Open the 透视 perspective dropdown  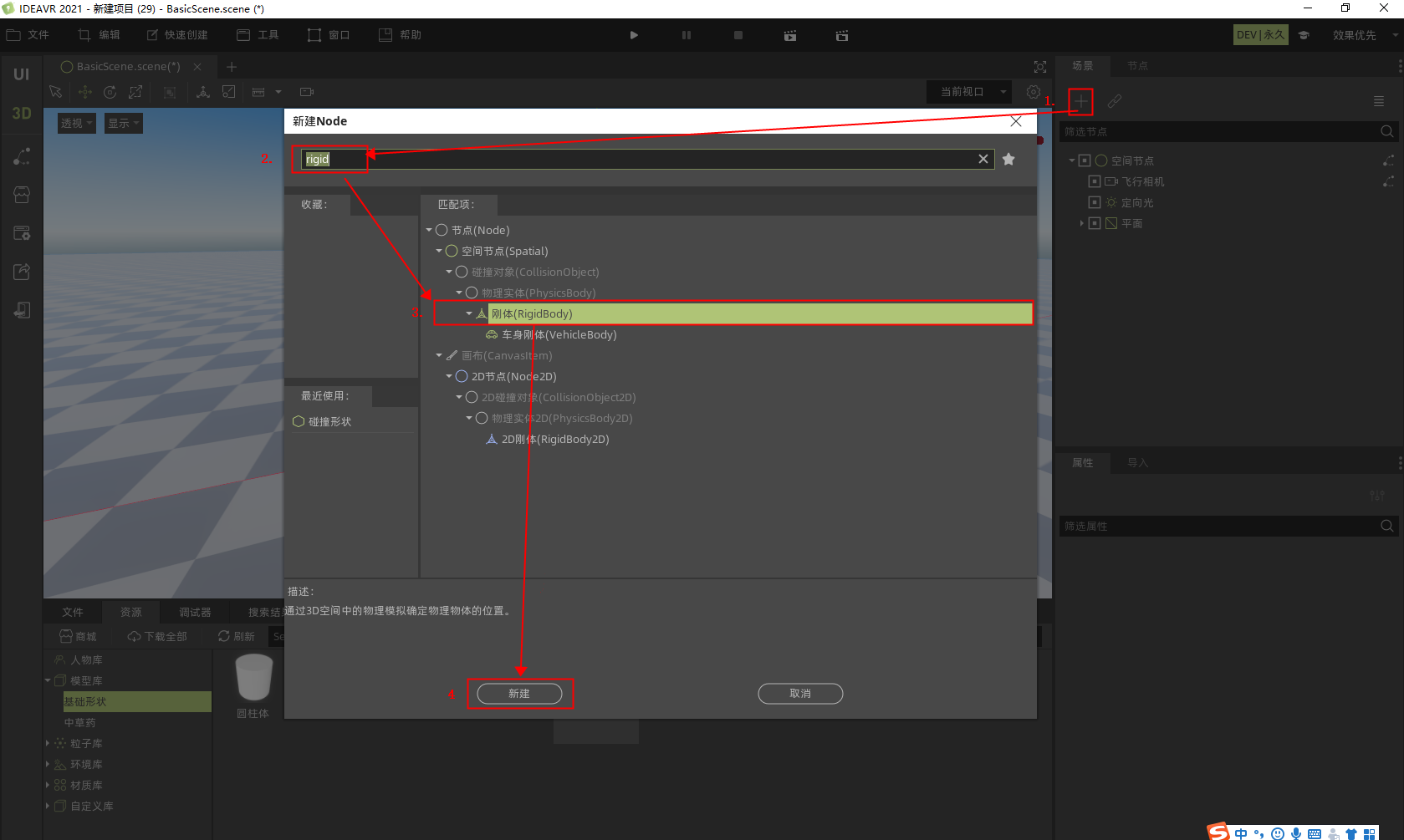point(77,123)
